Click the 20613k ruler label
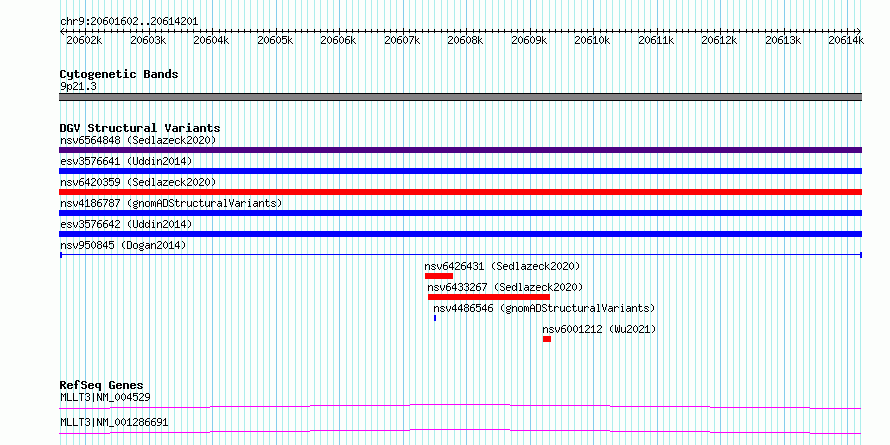The height and width of the screenshot is (445, 890). [x=783, y=40]
